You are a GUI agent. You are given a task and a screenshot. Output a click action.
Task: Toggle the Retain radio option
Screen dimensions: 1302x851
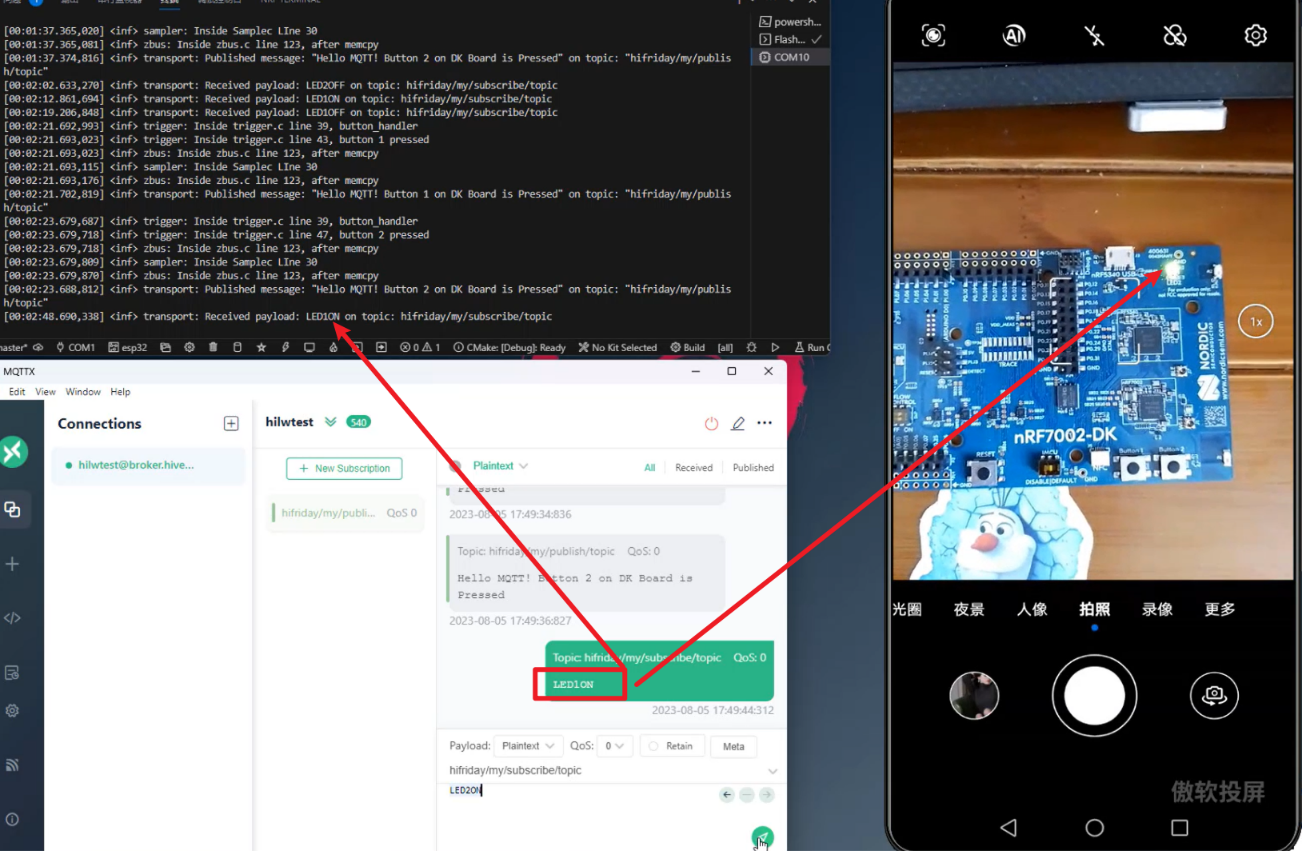(671, 746)
